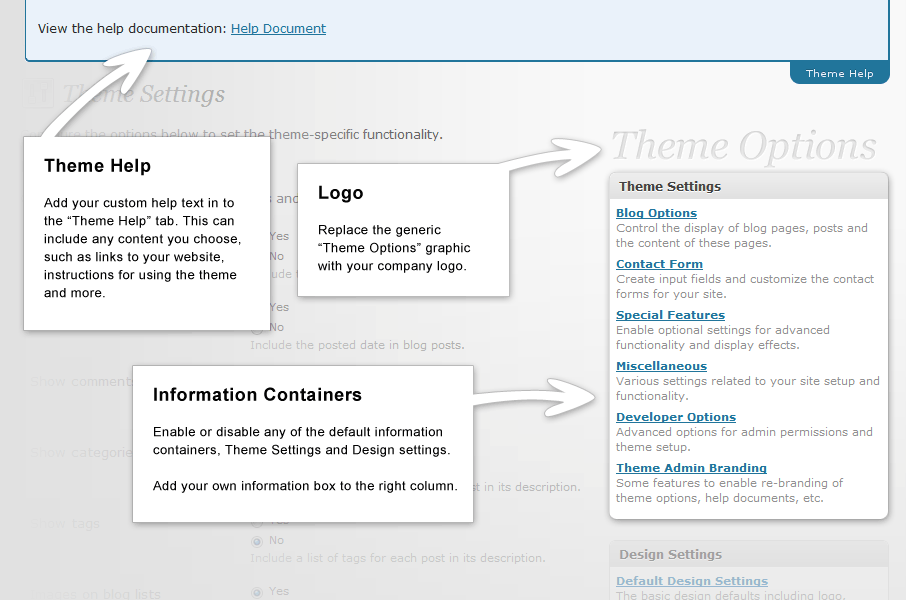Viewport: 906px width, 600px height.
Task: Click the Theme Help callout box title
Action: (98, 166)
